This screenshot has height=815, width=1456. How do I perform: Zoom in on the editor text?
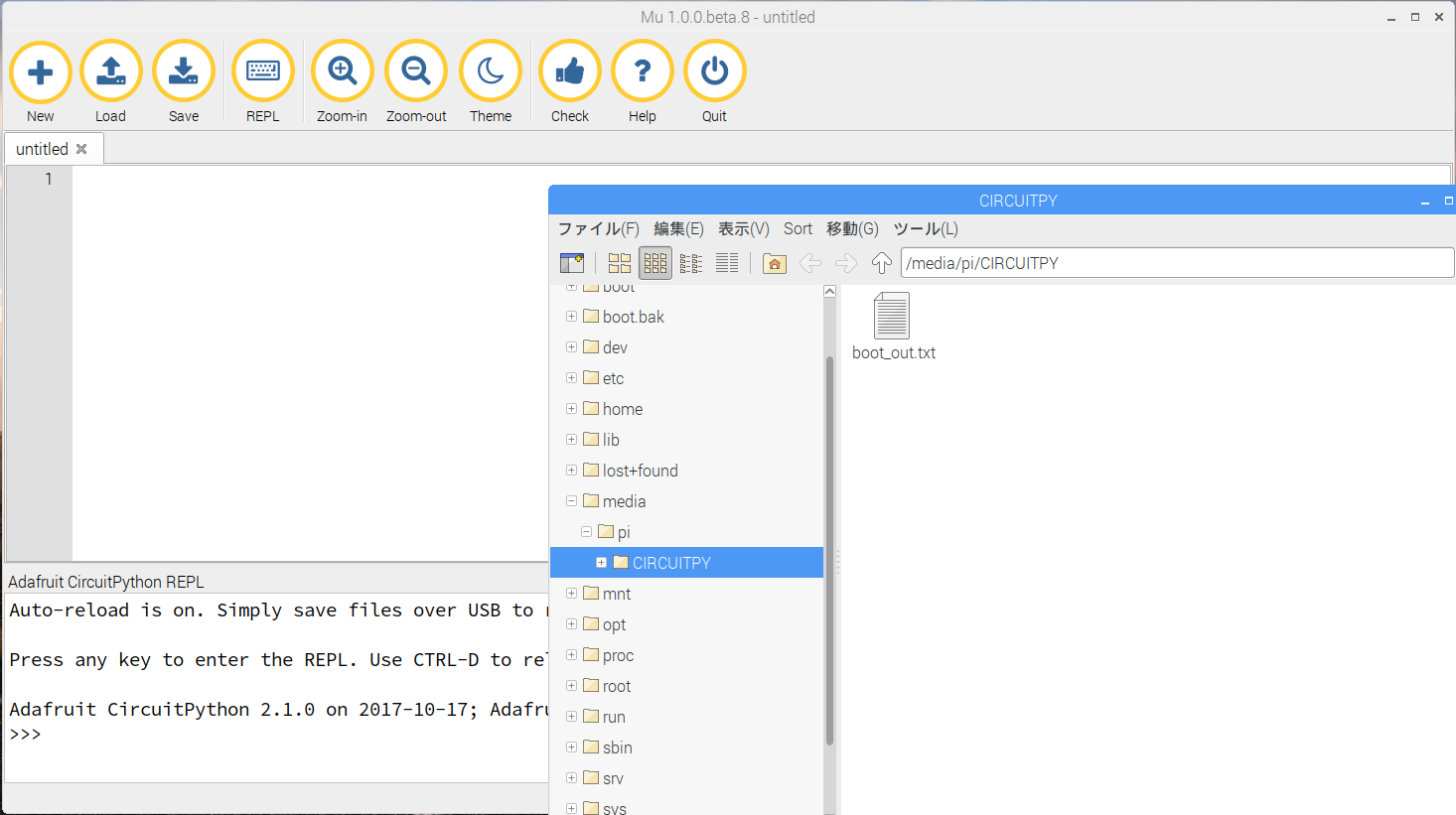click(342, 70)
